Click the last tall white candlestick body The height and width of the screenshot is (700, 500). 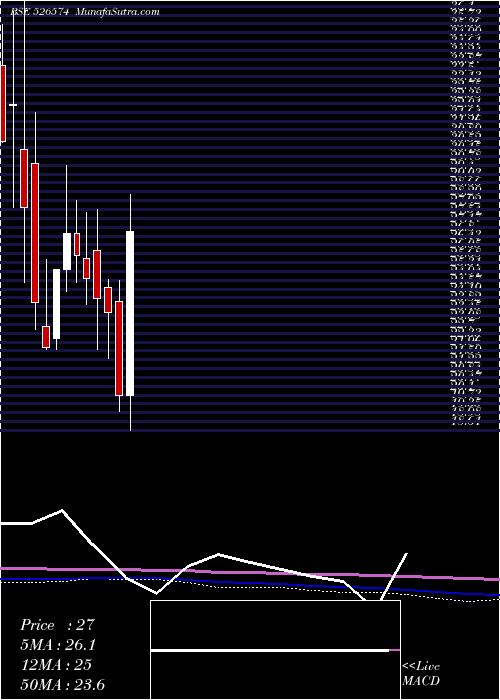click(130, 313)
